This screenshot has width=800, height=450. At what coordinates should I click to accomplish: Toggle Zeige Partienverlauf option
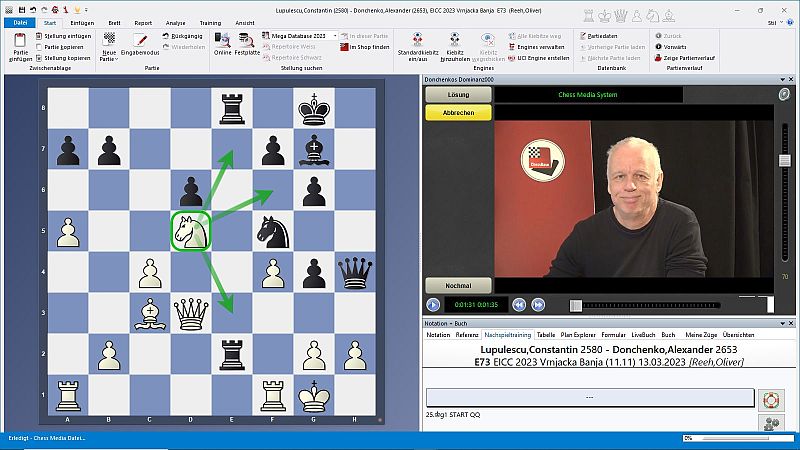(691, 58)
